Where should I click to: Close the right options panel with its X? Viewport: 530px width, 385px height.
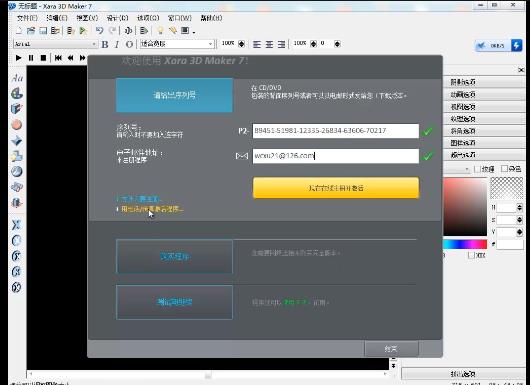[521, 70]
